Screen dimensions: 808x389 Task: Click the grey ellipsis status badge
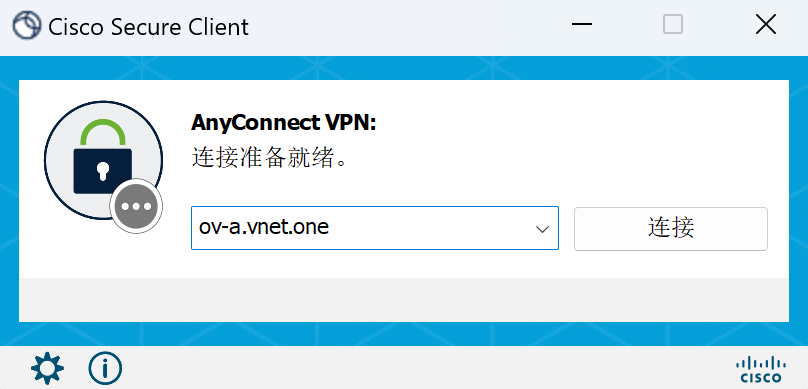point(136,207)
